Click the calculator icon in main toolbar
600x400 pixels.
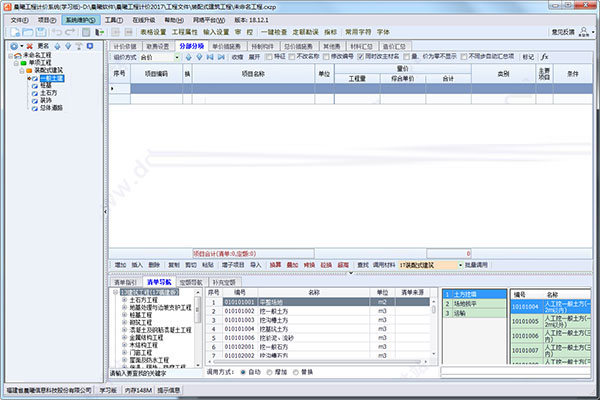[x=86, y=33]
